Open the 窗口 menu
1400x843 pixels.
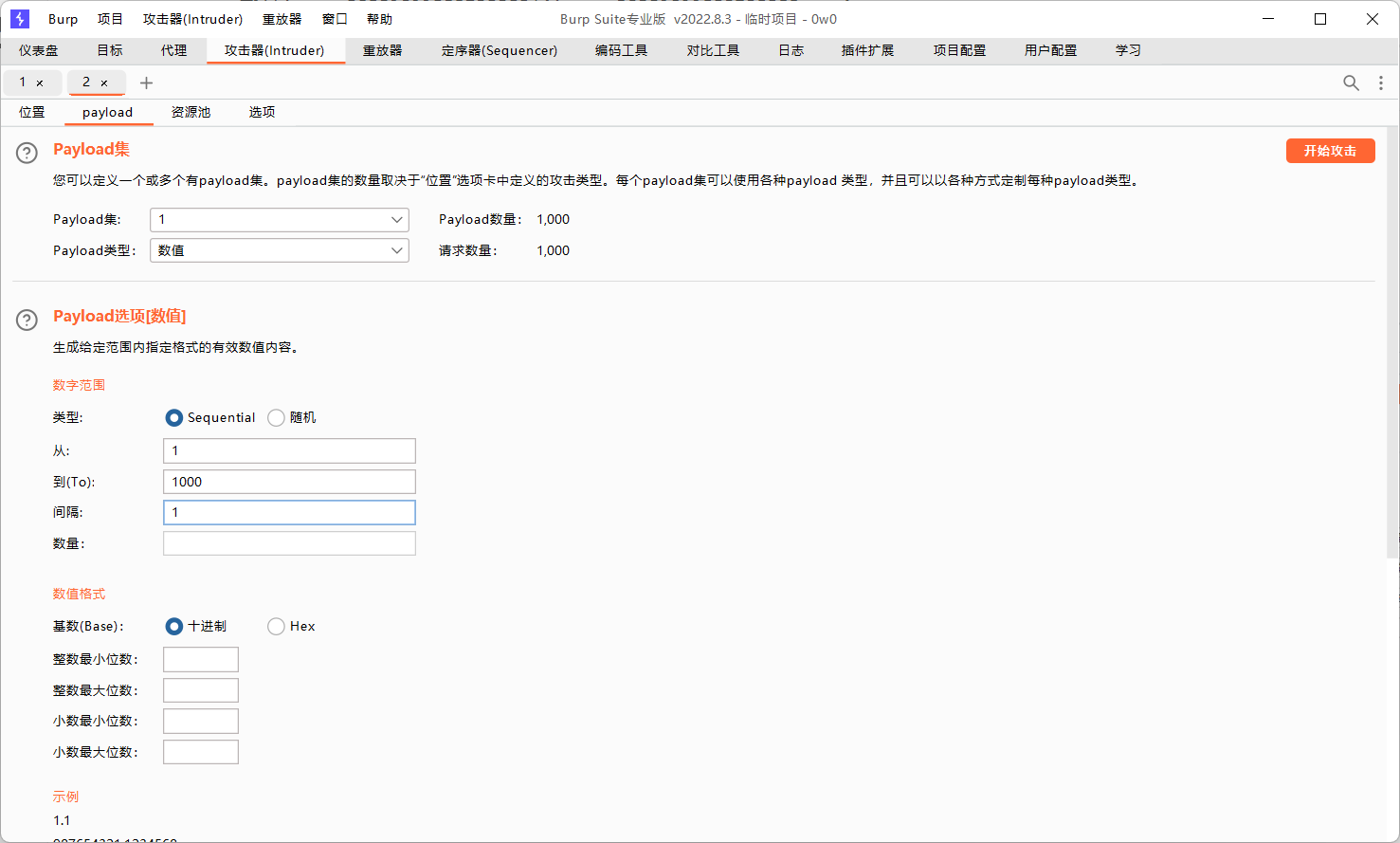coord(335,19)
